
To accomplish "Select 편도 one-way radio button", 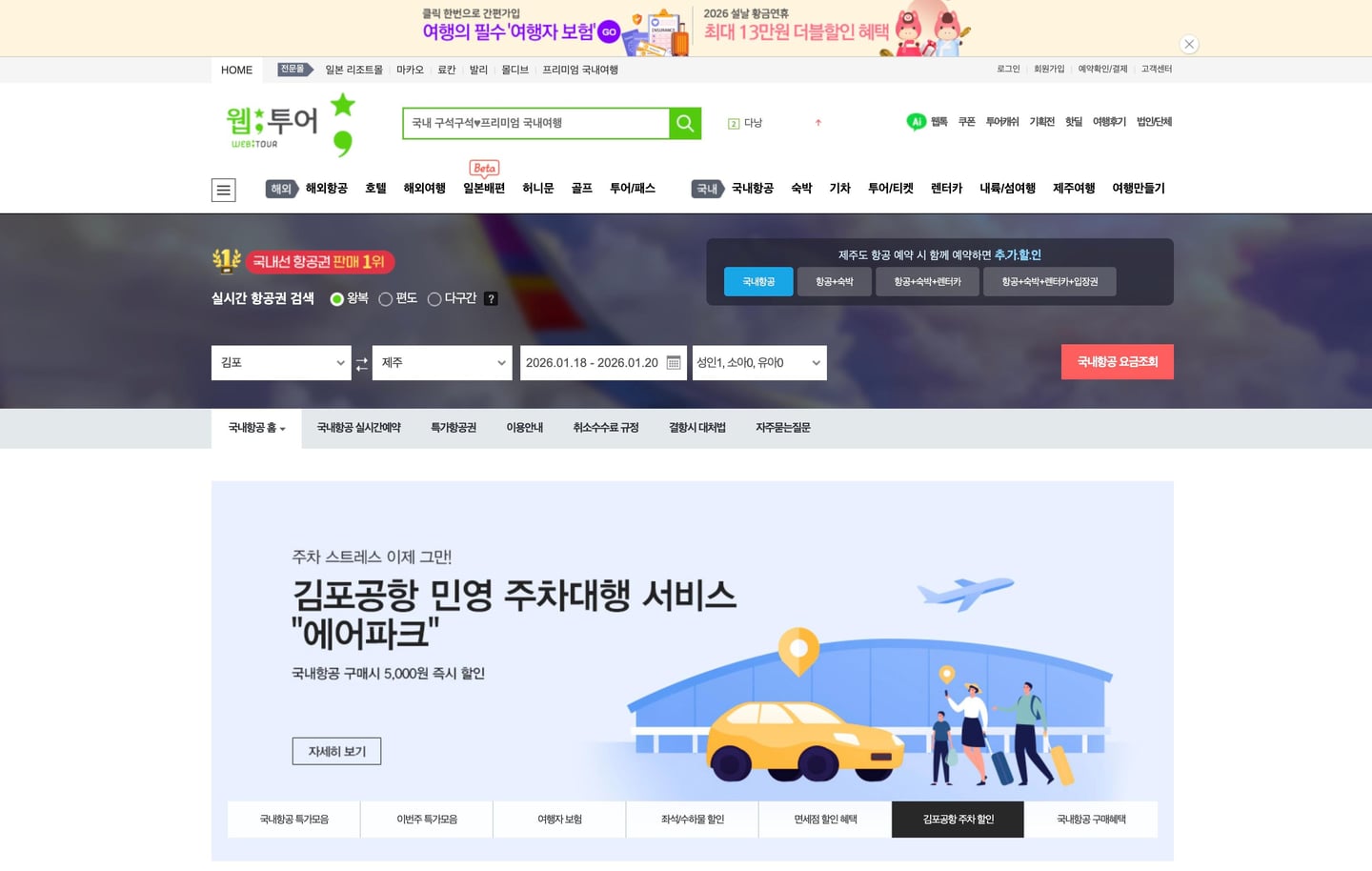I will pos(386,299).
